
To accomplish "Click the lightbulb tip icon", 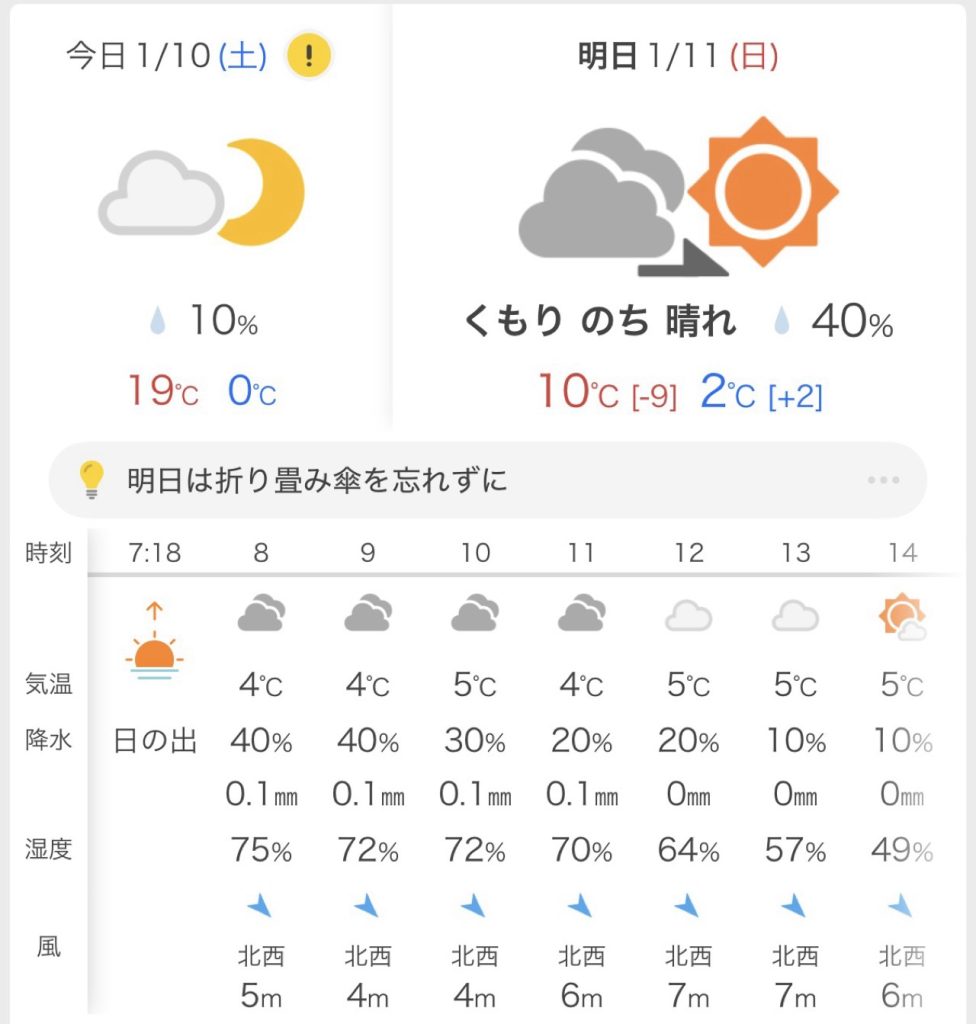I will [92, 481].
